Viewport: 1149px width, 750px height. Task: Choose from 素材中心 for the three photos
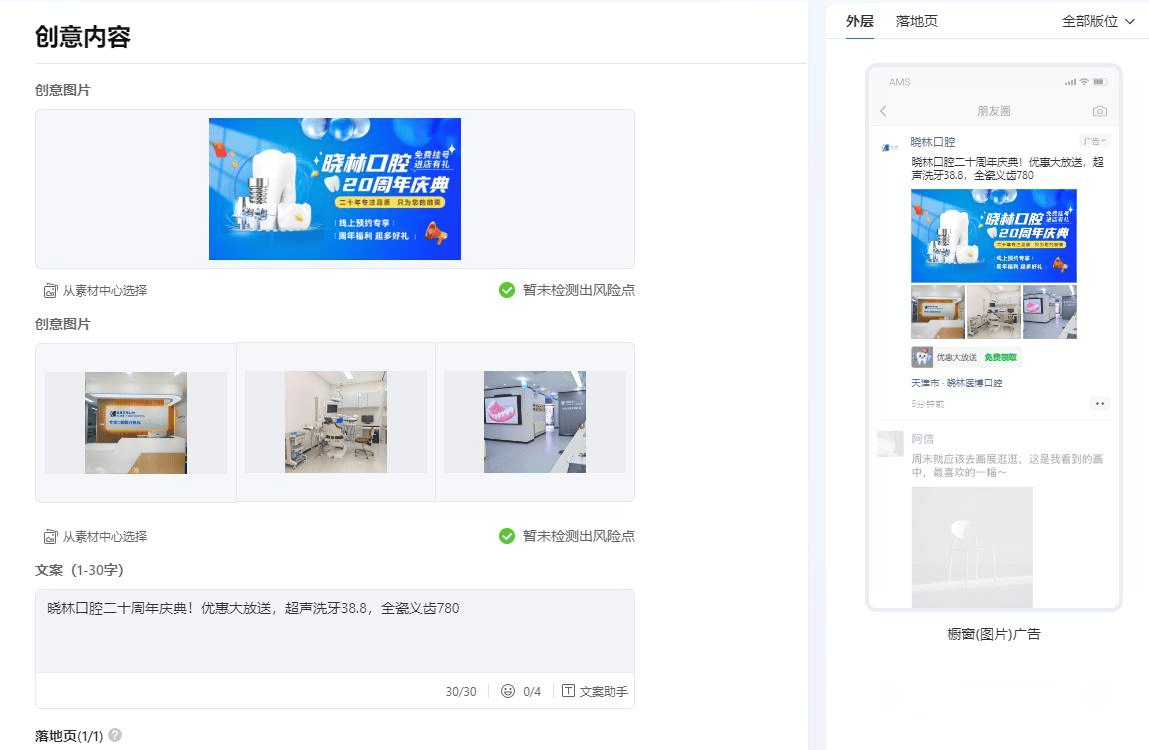coord(96,537)
